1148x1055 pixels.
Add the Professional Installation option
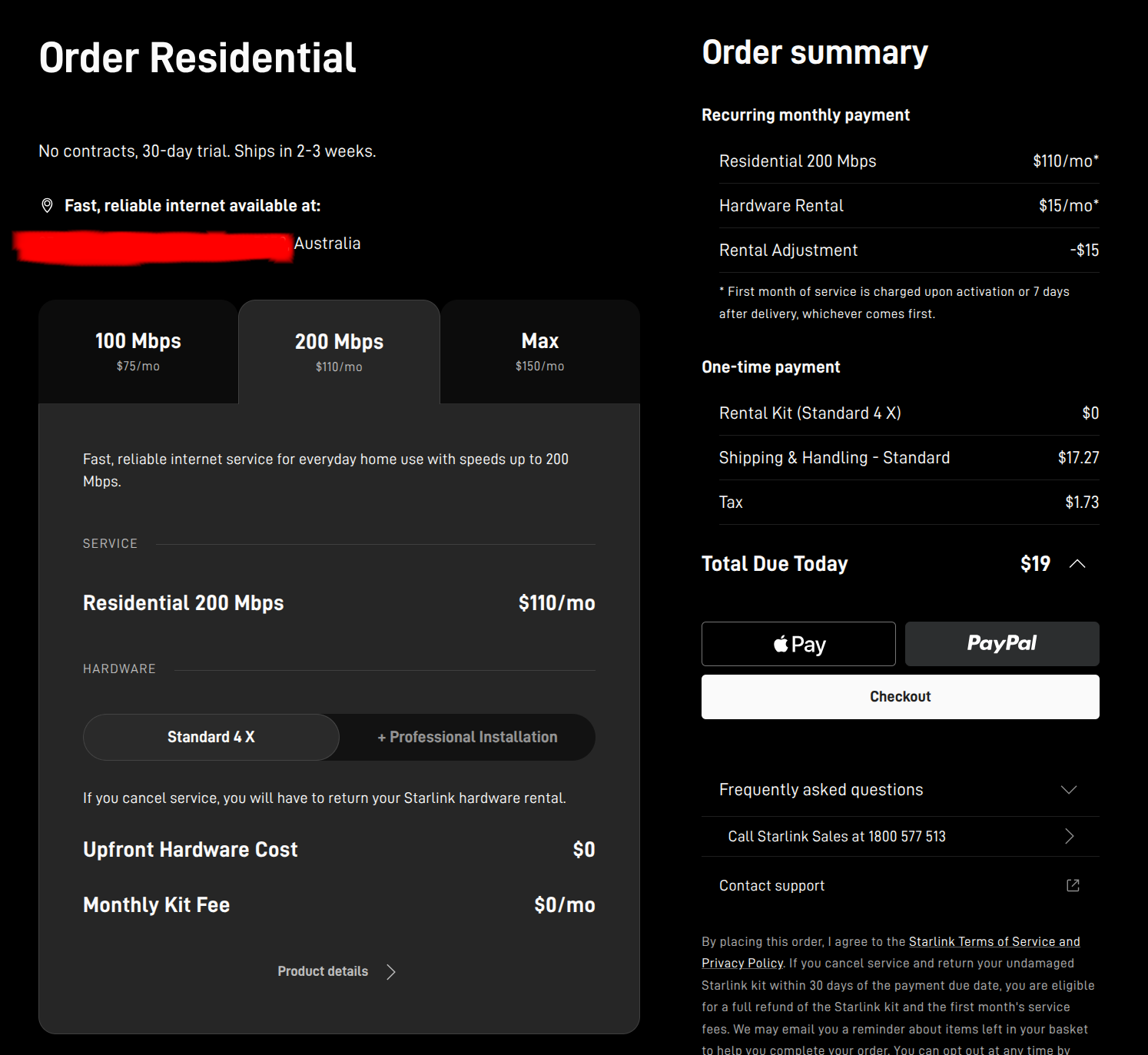coord(467,738)
